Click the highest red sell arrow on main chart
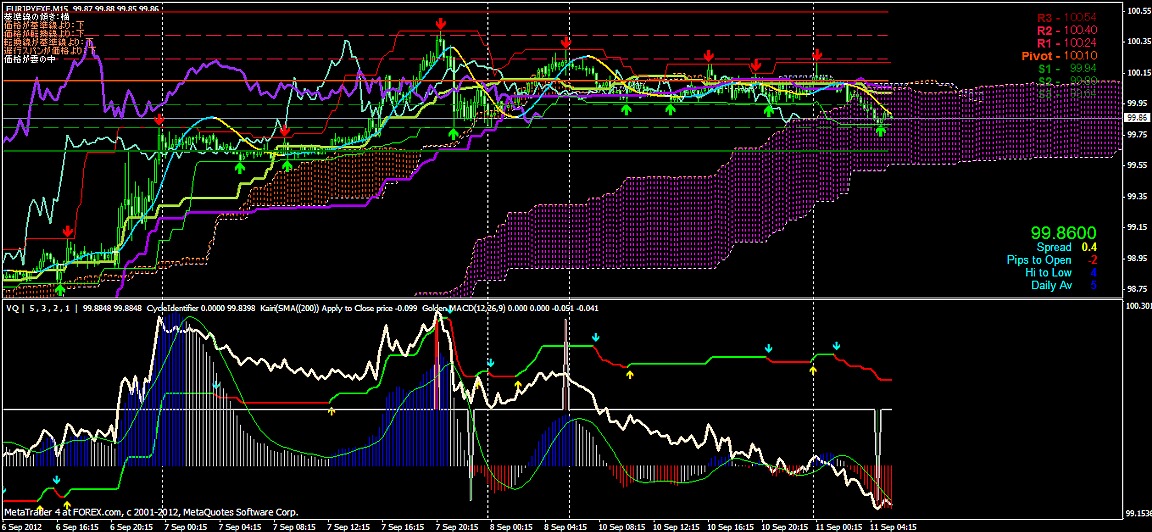This screenshot has width=1152, height=532. [x=441, y=23]
